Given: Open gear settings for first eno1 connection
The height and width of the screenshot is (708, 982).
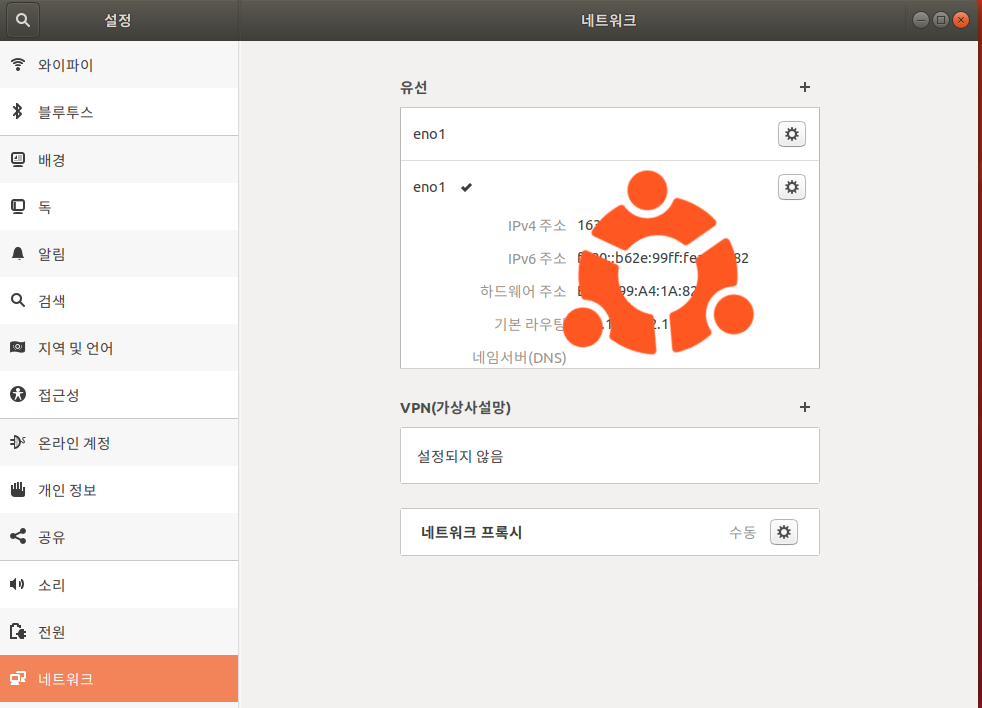Looking at the screenshot, I should [792, 134].
